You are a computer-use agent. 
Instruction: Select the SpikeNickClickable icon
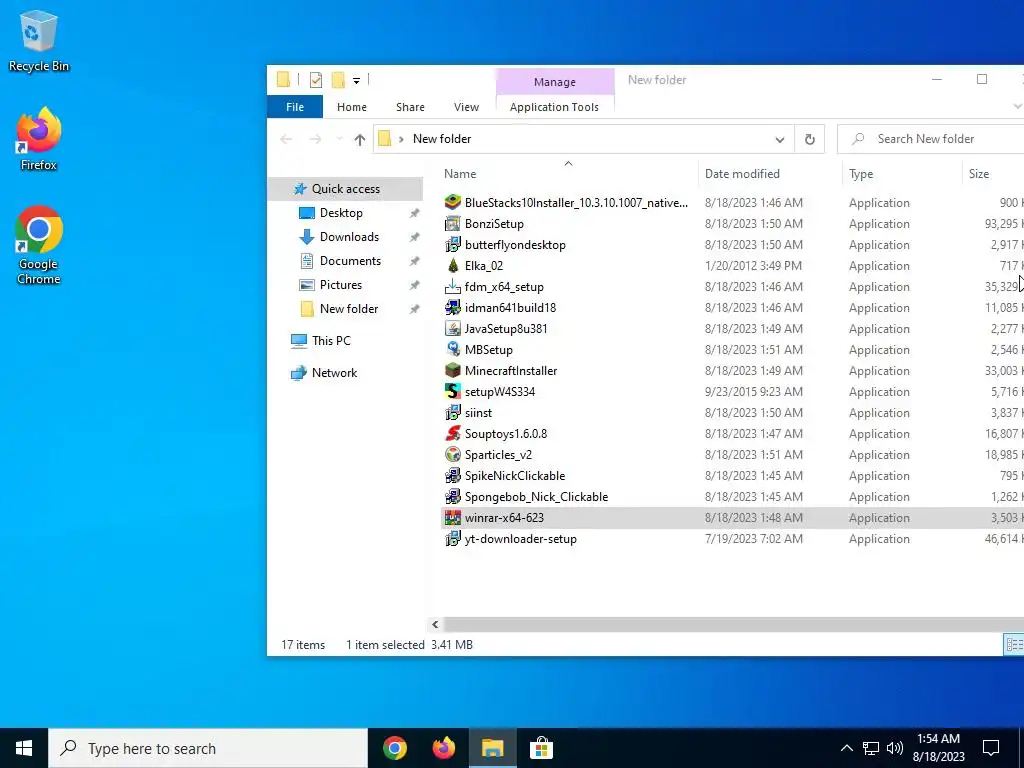[453, 475]
